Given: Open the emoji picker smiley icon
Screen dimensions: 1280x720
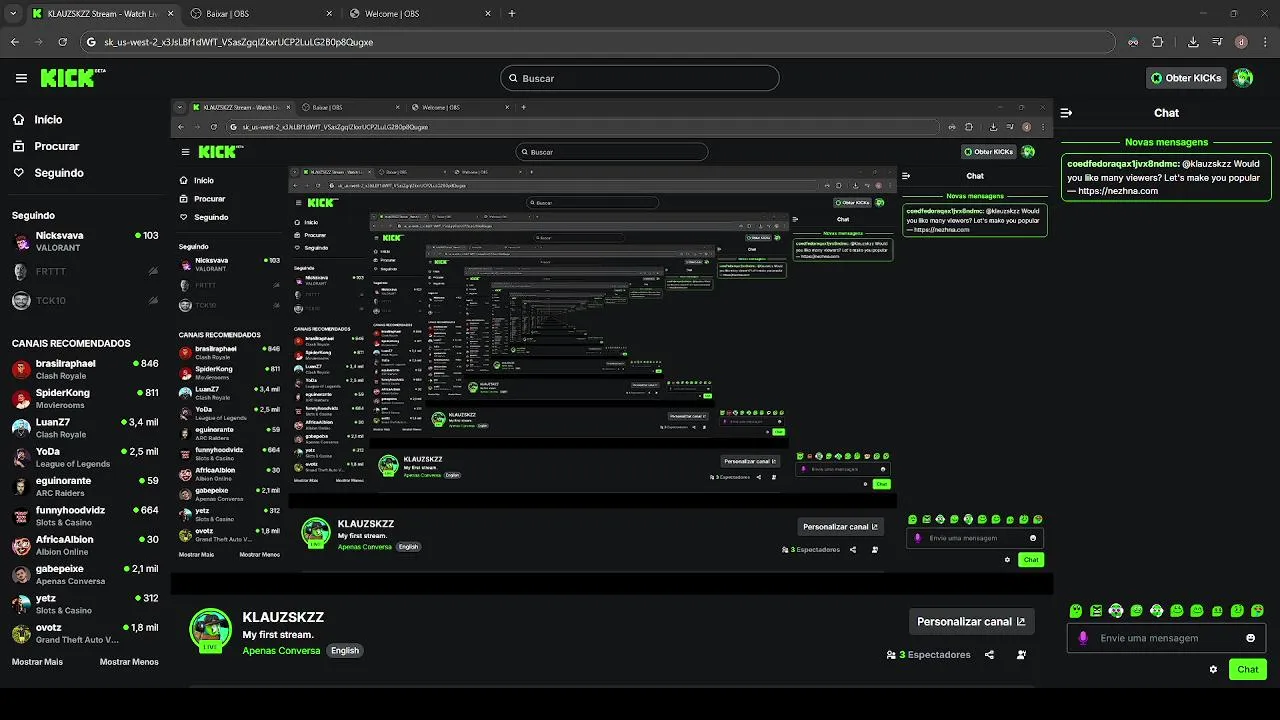Looking at the screenshot, I should tap(1251, 638).
